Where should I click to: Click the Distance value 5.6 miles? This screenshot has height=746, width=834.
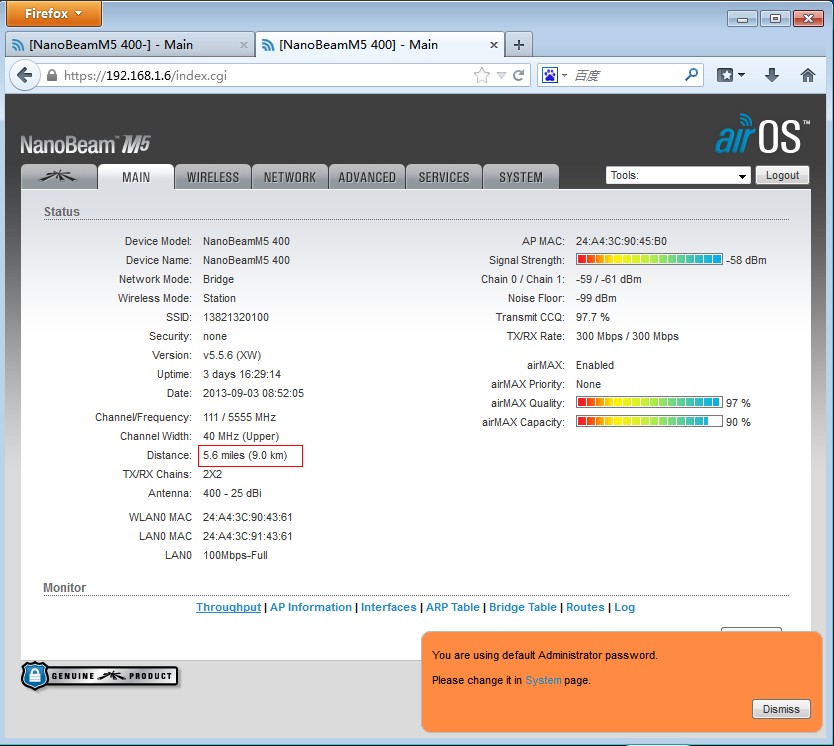[245, 455]
